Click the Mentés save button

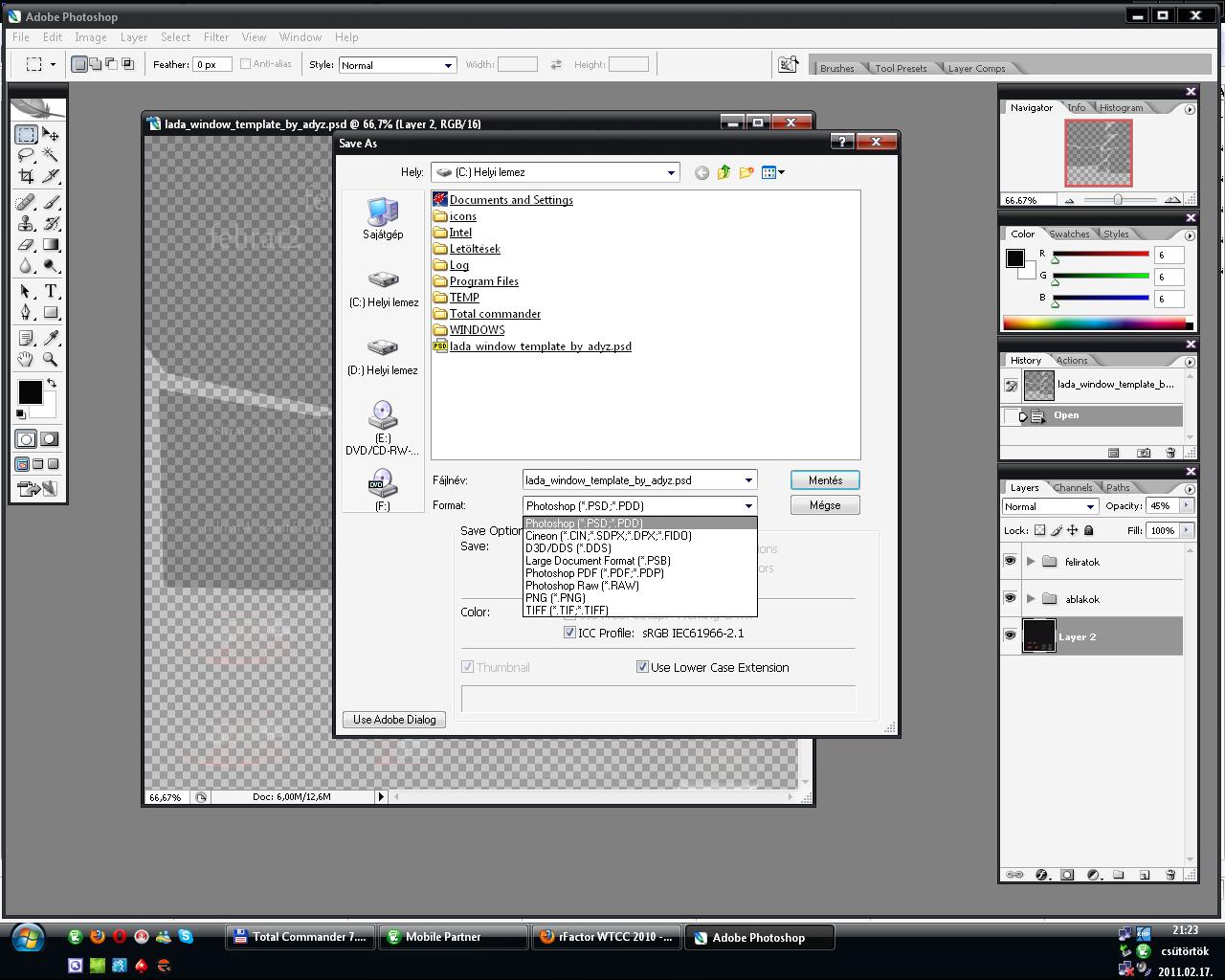(x=825, y=480)
